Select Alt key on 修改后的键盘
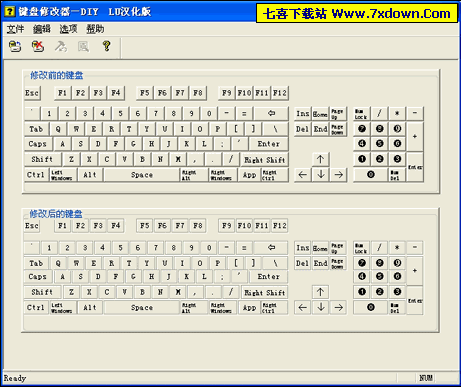Viewport: 461px width, 387px height. (x=90, y=307)
